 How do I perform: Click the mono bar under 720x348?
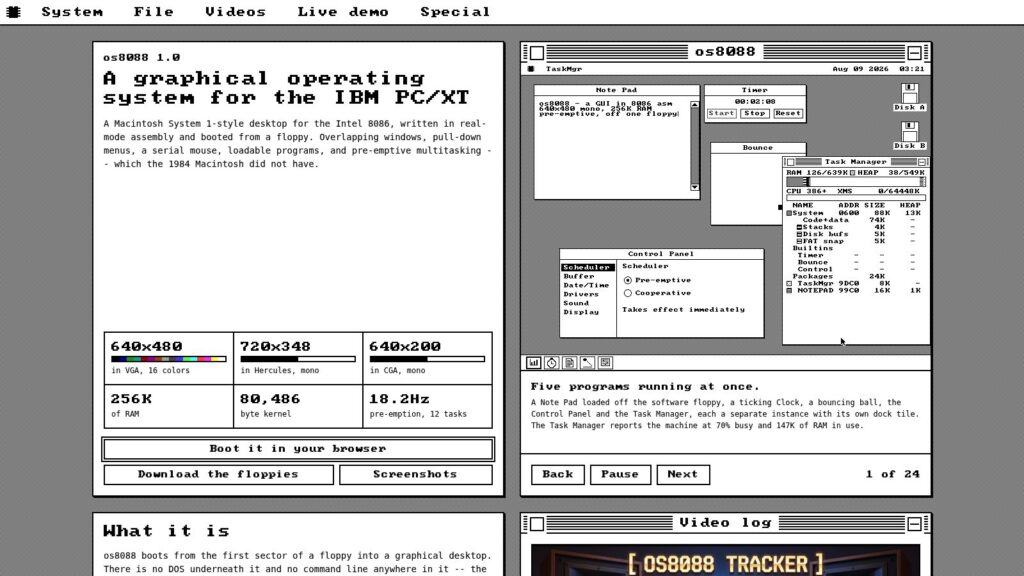[x=298, y=359]
